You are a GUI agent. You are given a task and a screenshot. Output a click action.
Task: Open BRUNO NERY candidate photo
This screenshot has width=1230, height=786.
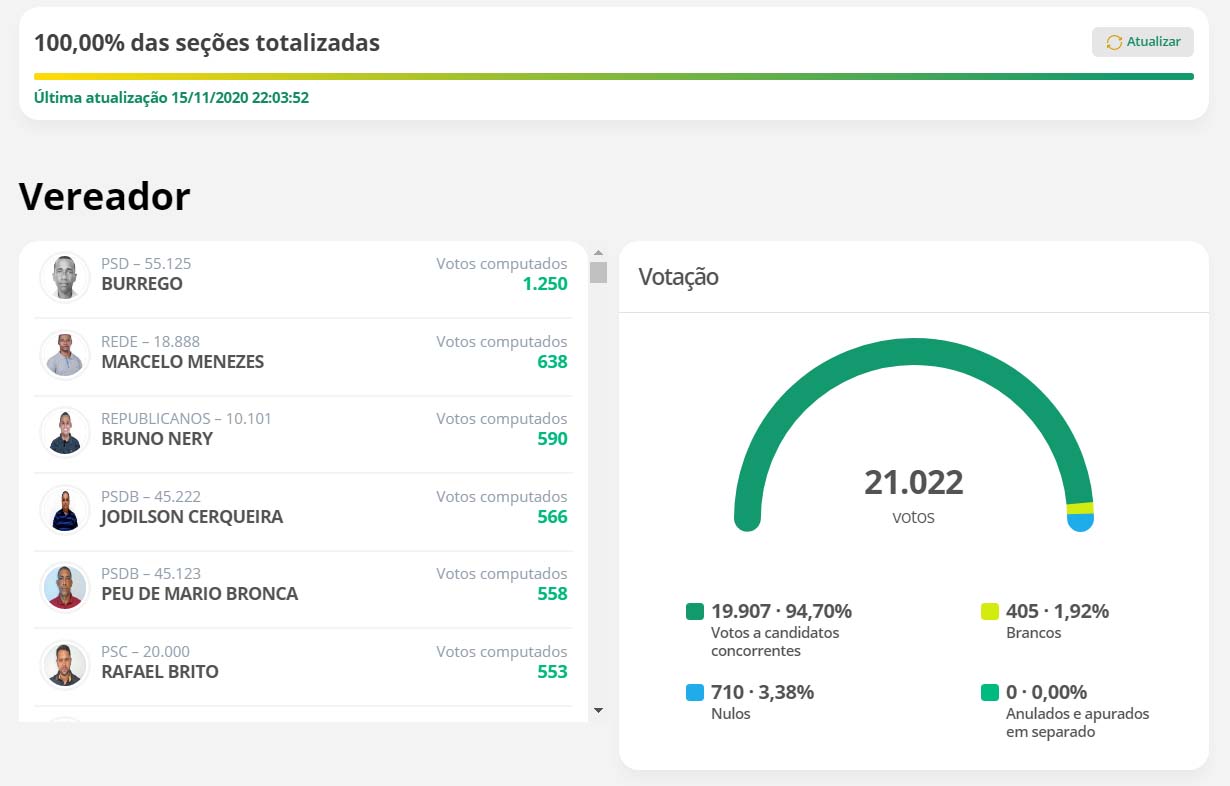click(x=65, y=432)
